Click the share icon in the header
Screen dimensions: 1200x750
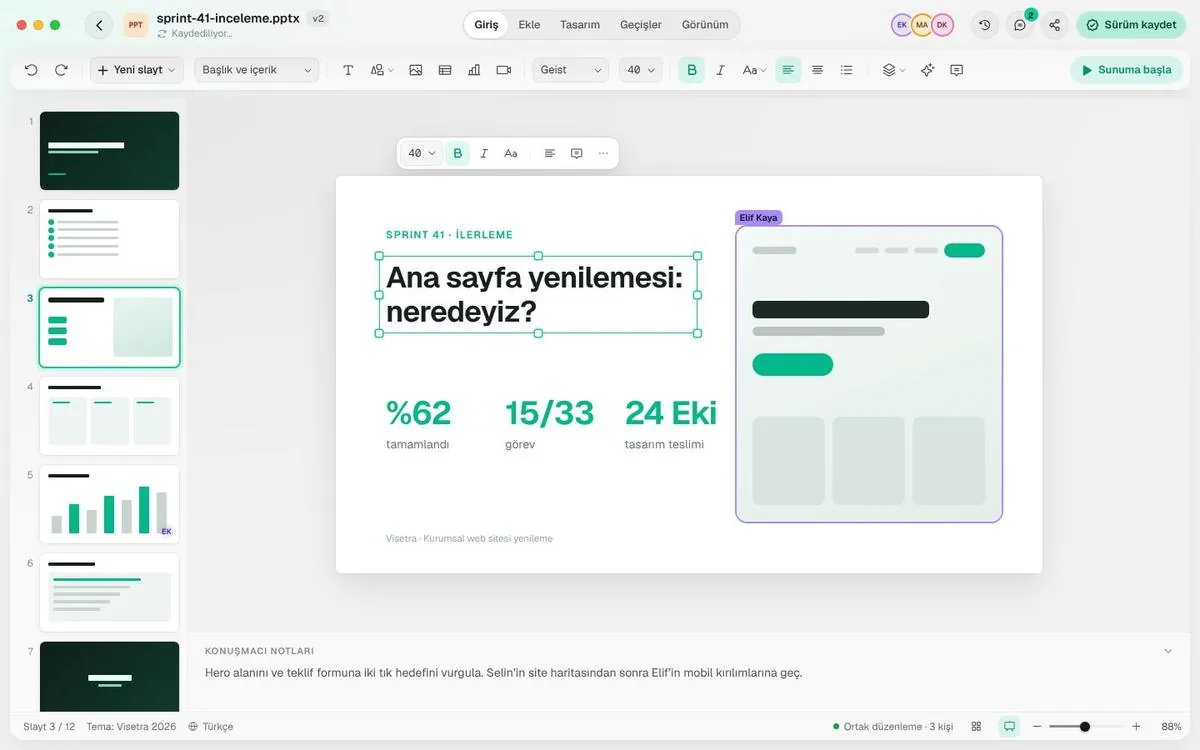(x=1055, y=25)
